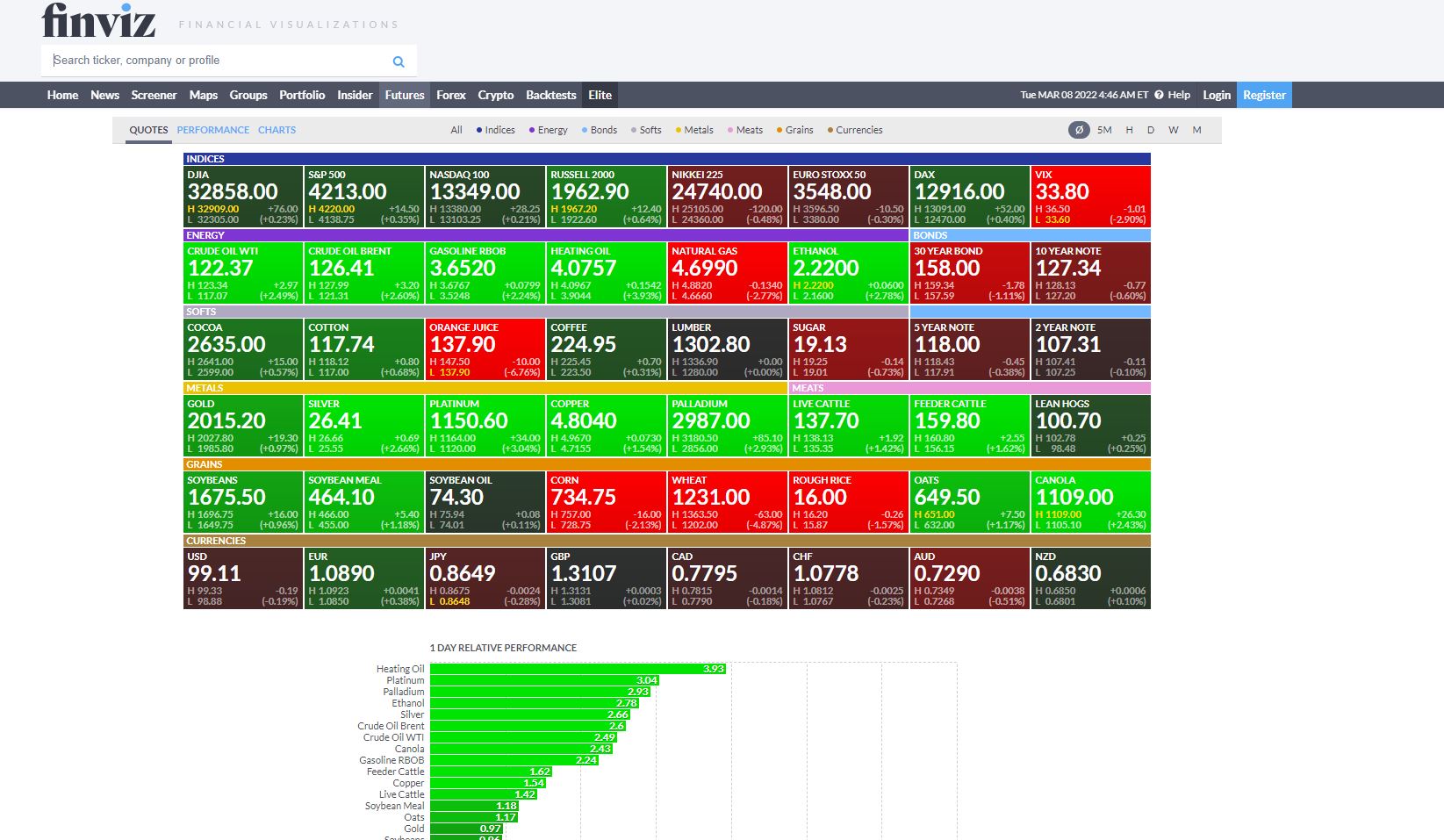Open the Insider page
1444x840 pixels.
(355, 95)
